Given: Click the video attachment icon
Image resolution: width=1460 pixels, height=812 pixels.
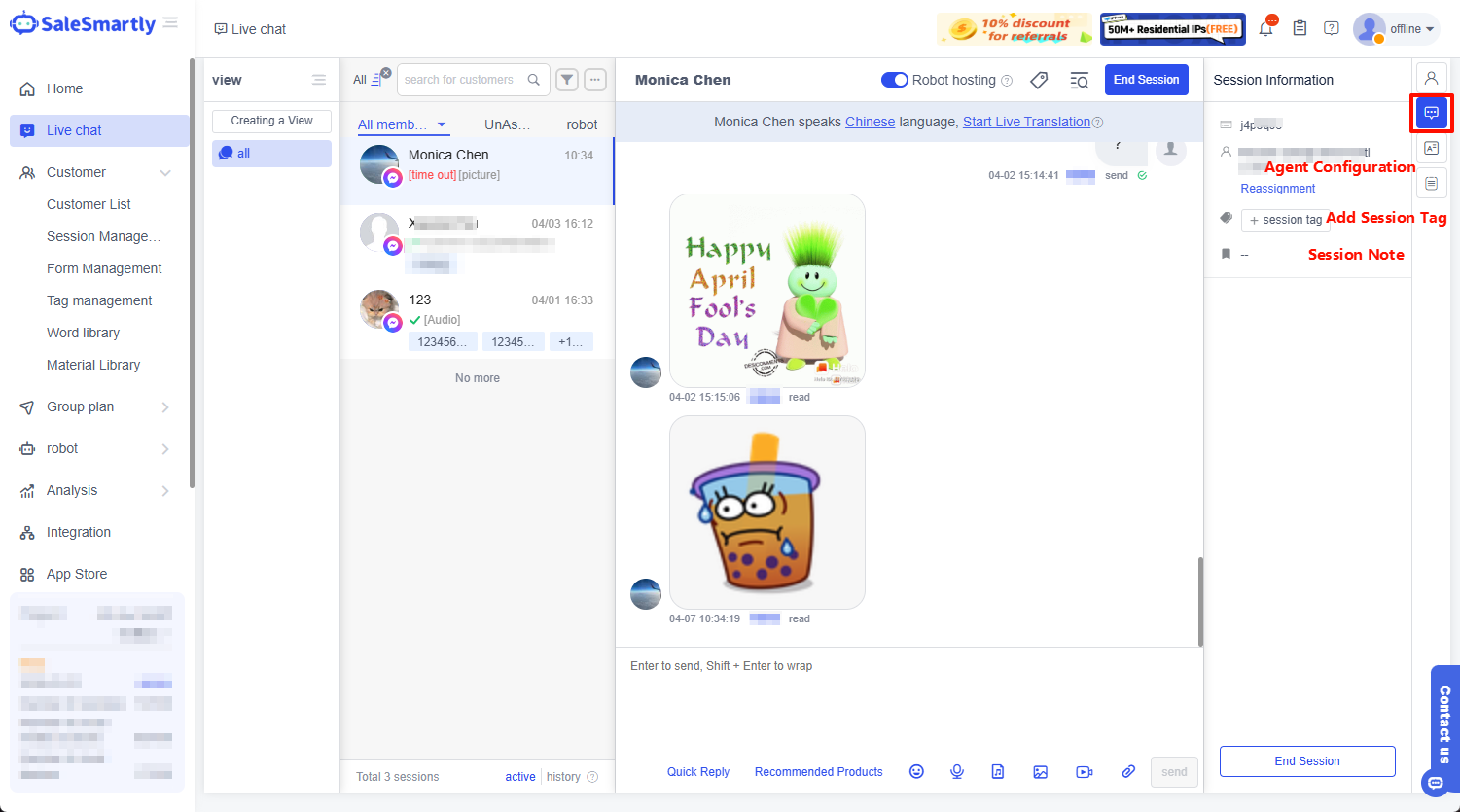Looking at the screenshot, I should click(1084, 771).
